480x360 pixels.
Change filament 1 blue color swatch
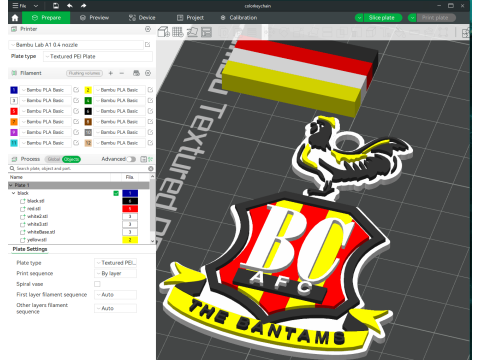pyautogui.click(x=14, y=90)
